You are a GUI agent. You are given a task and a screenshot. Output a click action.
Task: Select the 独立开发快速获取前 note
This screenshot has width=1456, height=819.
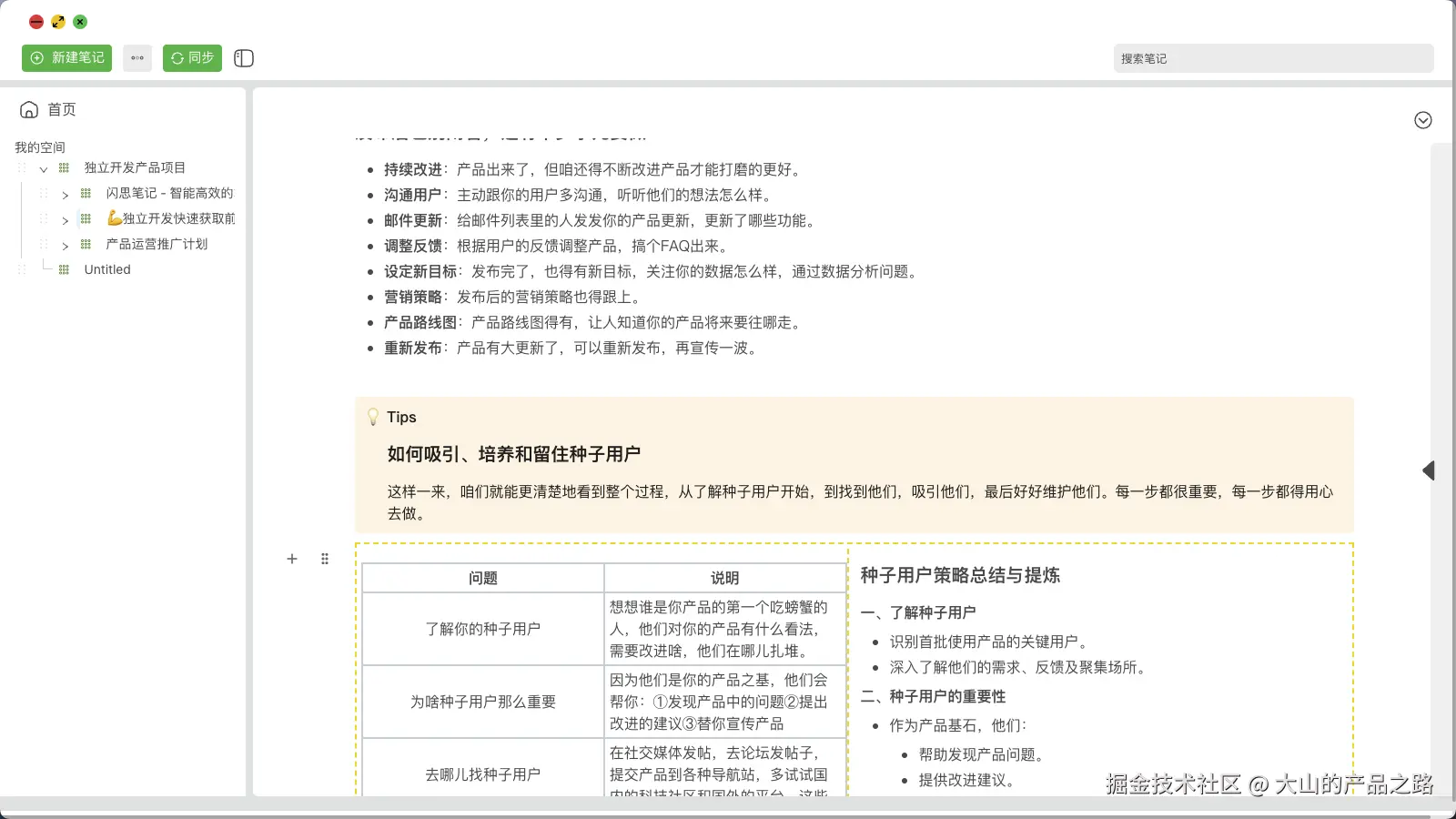coord(171,218)
